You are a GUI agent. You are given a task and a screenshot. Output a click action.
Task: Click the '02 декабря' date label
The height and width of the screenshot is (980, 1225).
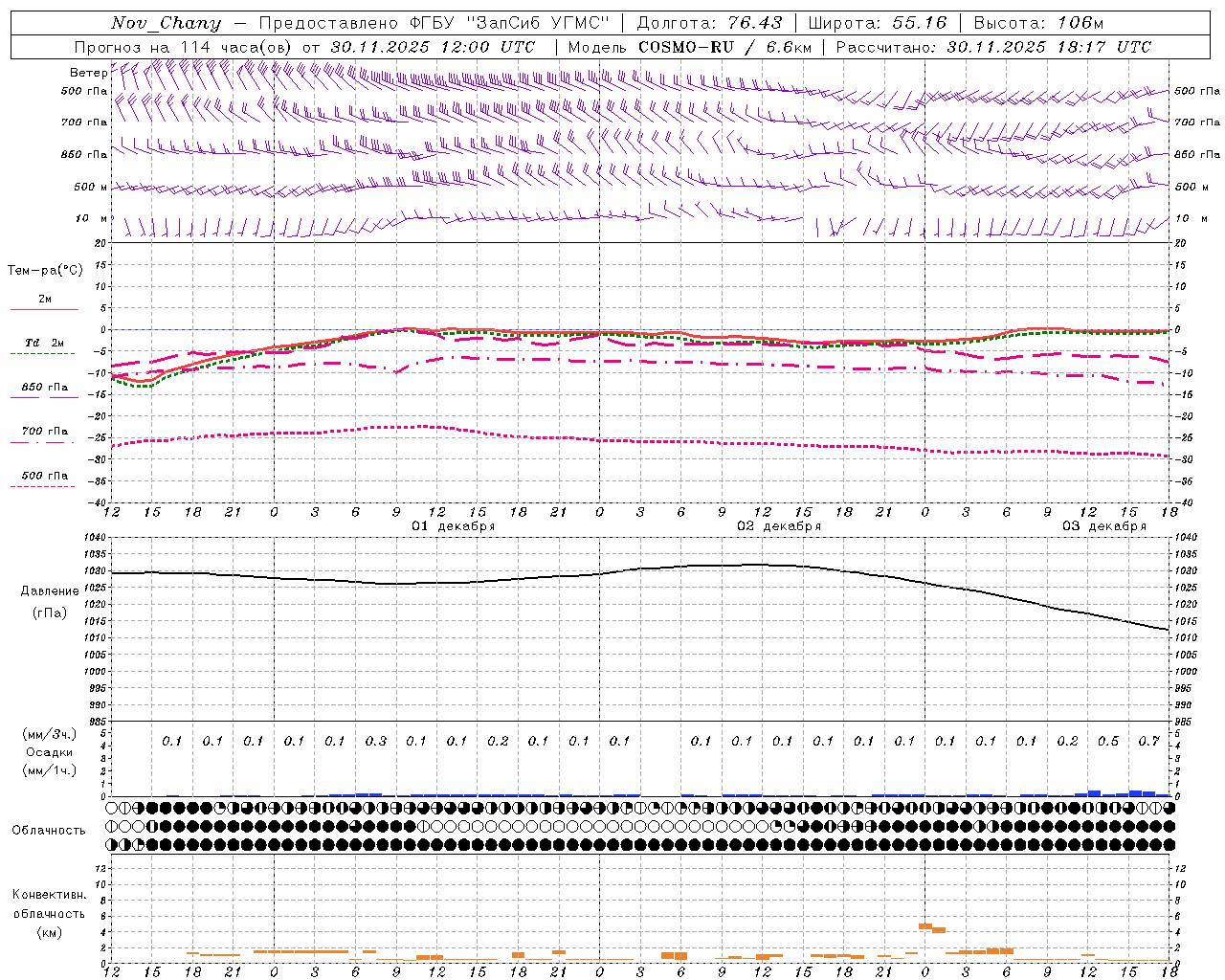click(779, 526)
